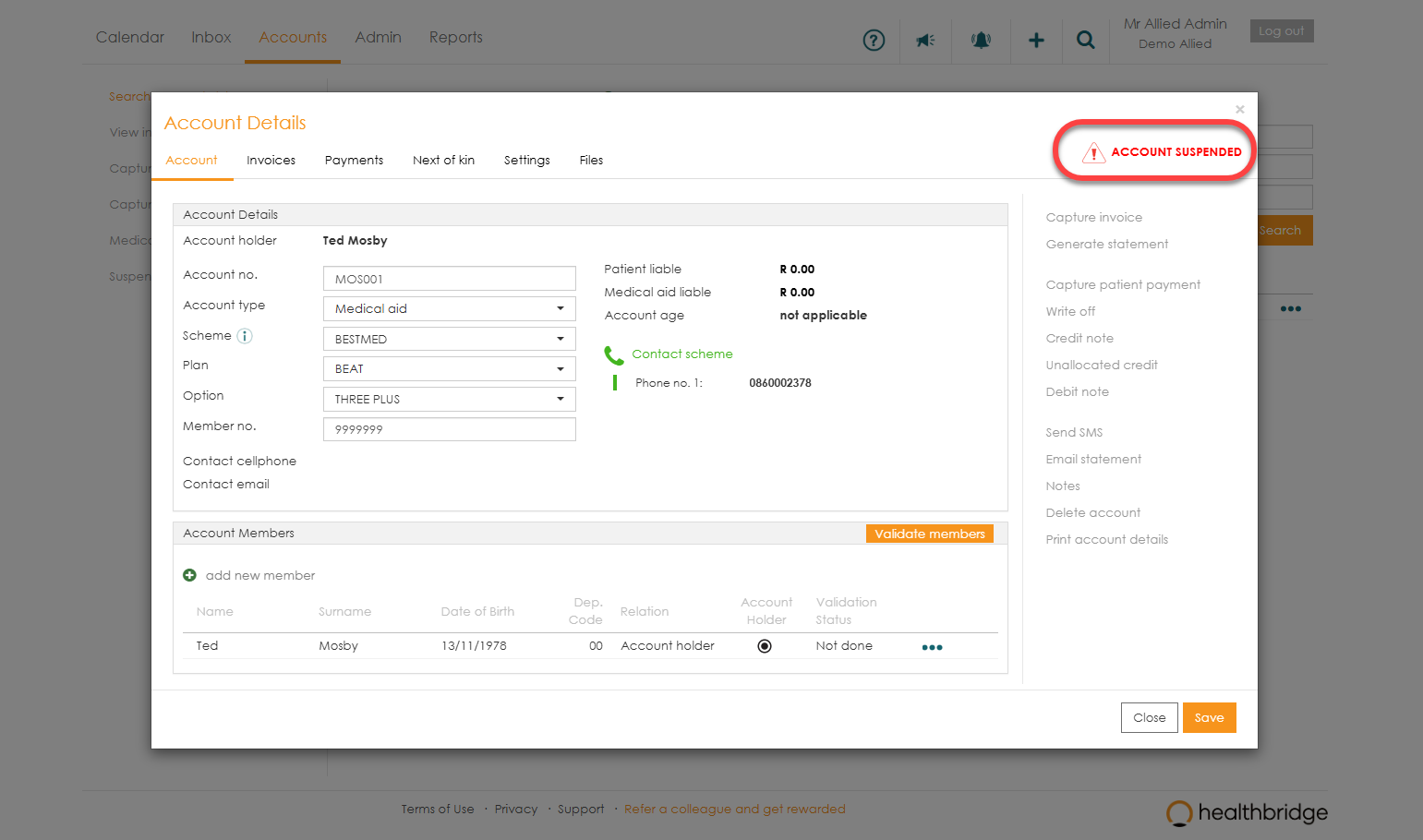Viewport: 1423px width, 840px height.
Task: Open the notifications bell icon
Action: coord(981,41)
